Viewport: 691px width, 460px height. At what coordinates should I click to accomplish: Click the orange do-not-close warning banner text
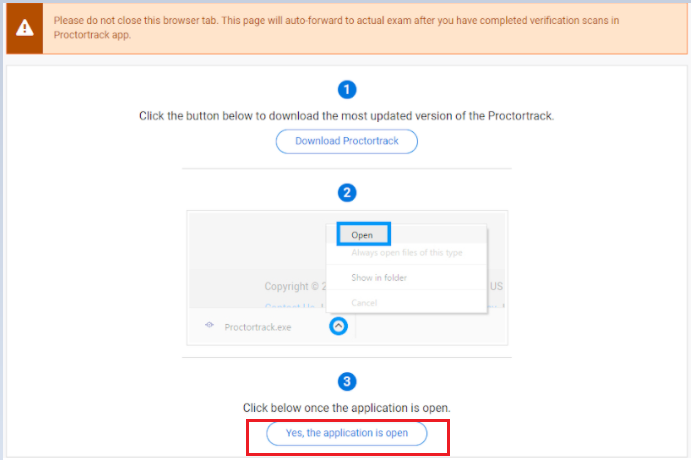(x=336, y=27)
